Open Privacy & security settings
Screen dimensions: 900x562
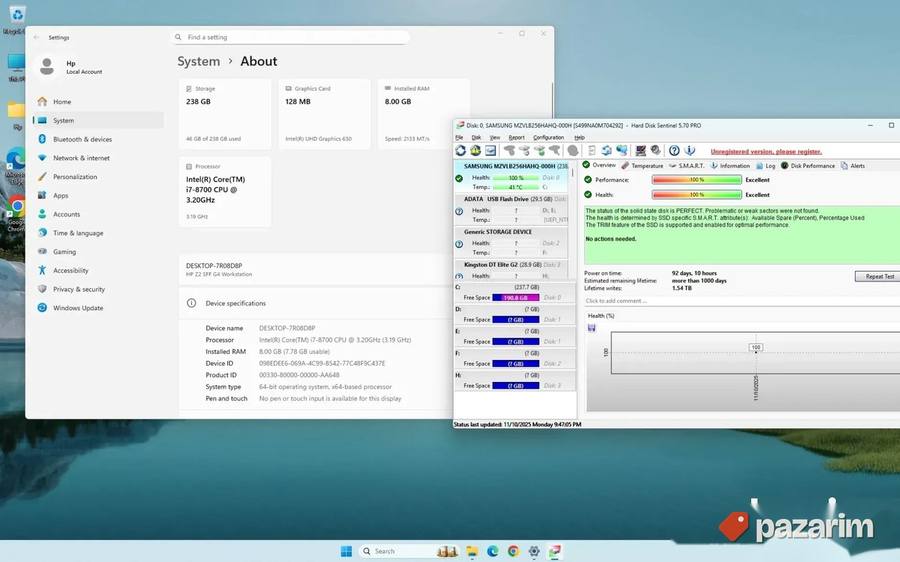pyautogui.click(x=98, y=289)
